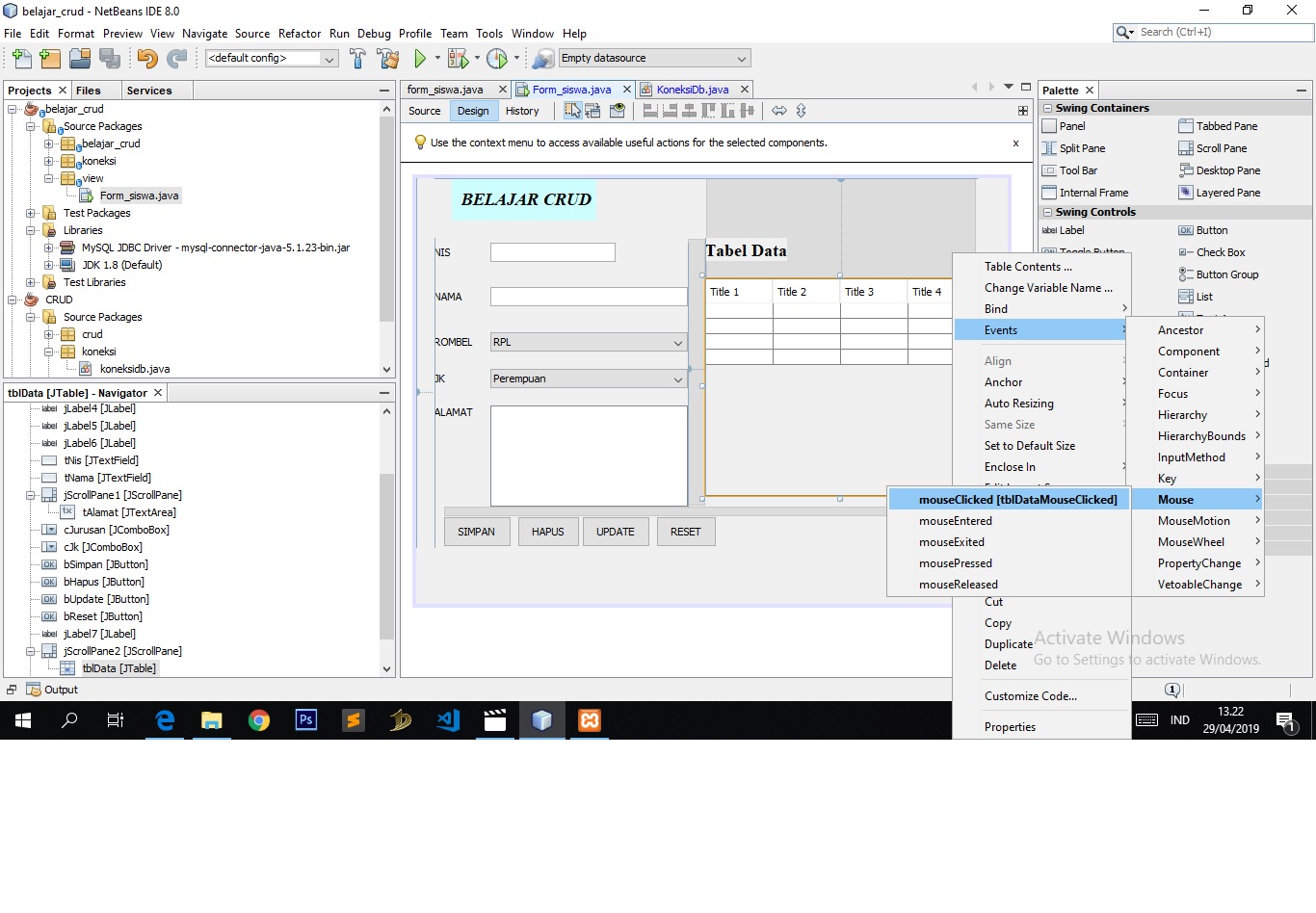
Task: Click the Undo arrow icon
Action: (147, 58)
